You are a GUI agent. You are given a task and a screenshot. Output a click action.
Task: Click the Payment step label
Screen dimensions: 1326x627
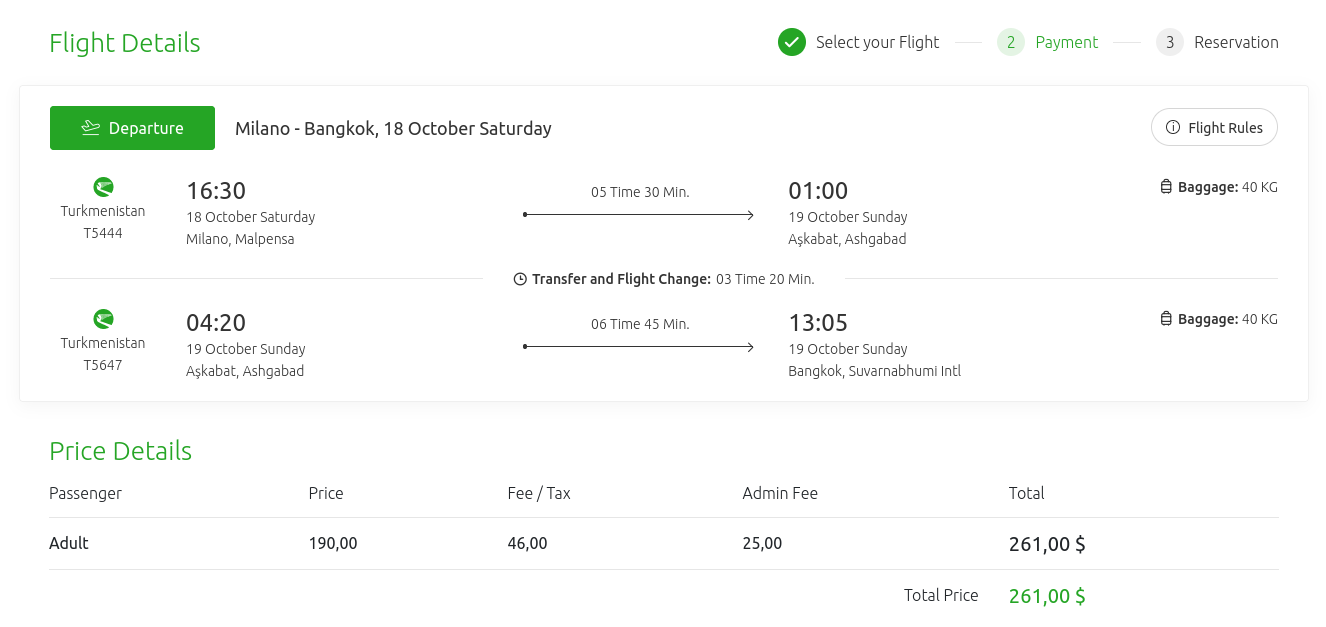point(1066,42)
